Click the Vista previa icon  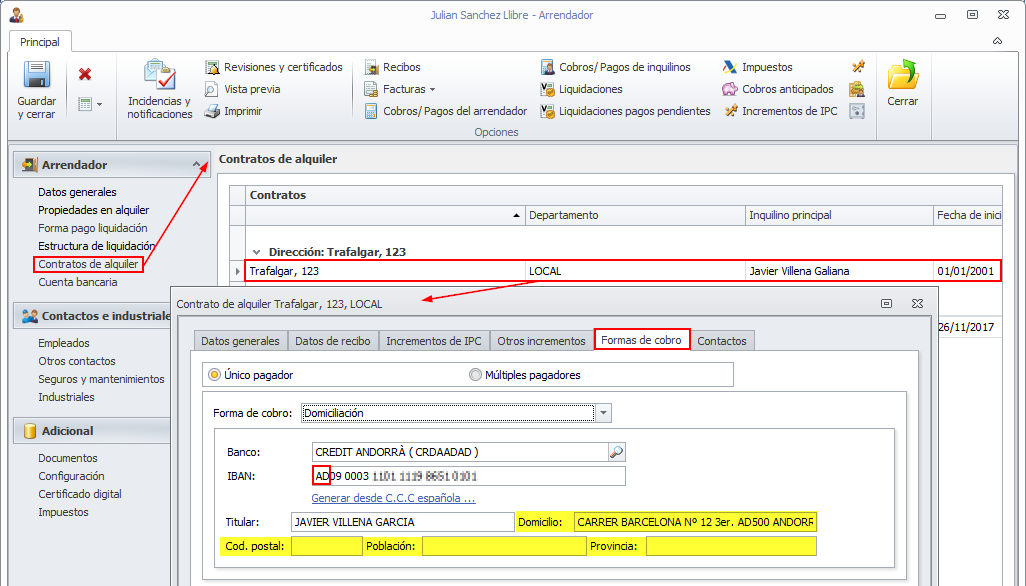[x=212, y=89]
